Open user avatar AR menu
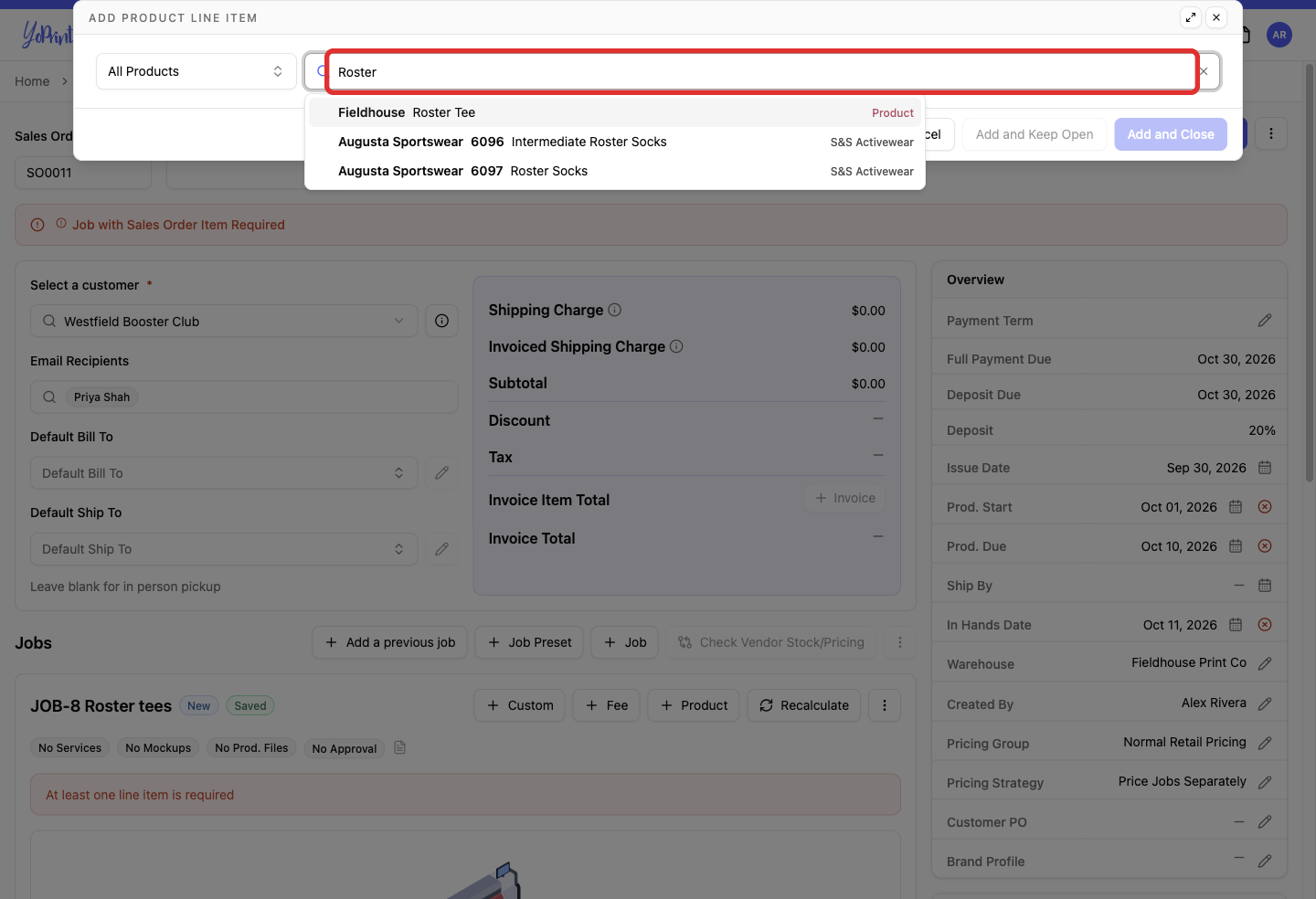This screenshot has height=899, width=1316. (x=1279, y=35)
